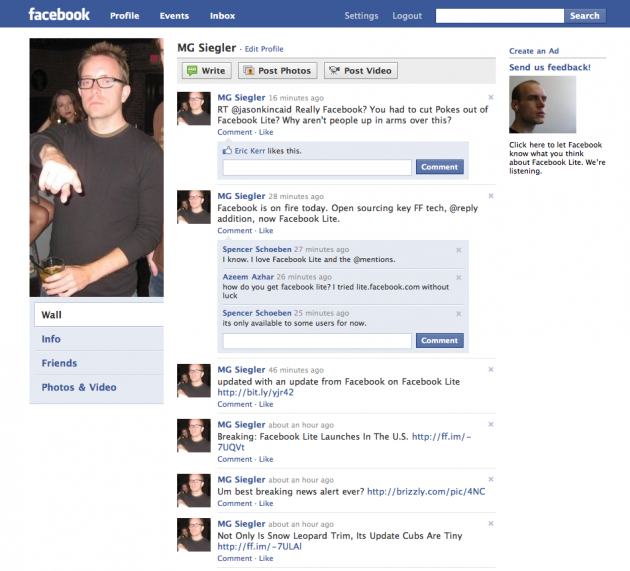The height and width of the screenshot is (571, 630).
Task: Open the ff.im/-7ULAl link
Action: click(x=260, y=547)
